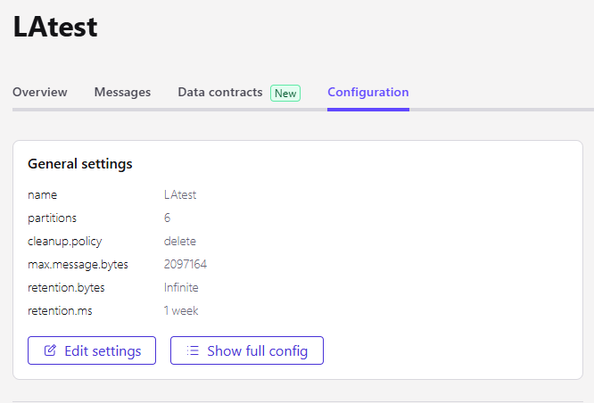This screenshot has width=594, height=403.
Task: Click the retention.ms setting label
Action: pos(60,311)
